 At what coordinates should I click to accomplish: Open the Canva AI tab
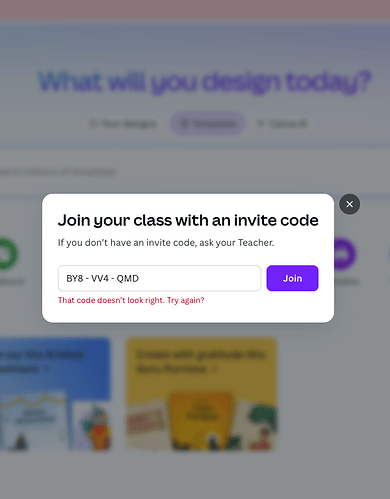click(283, 124)
